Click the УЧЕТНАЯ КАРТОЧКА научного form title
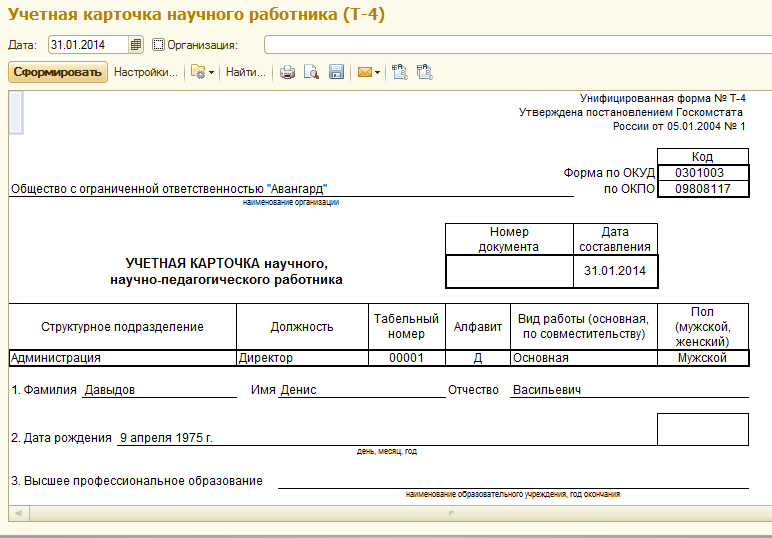The image size is (772, 538). point(226,272)
